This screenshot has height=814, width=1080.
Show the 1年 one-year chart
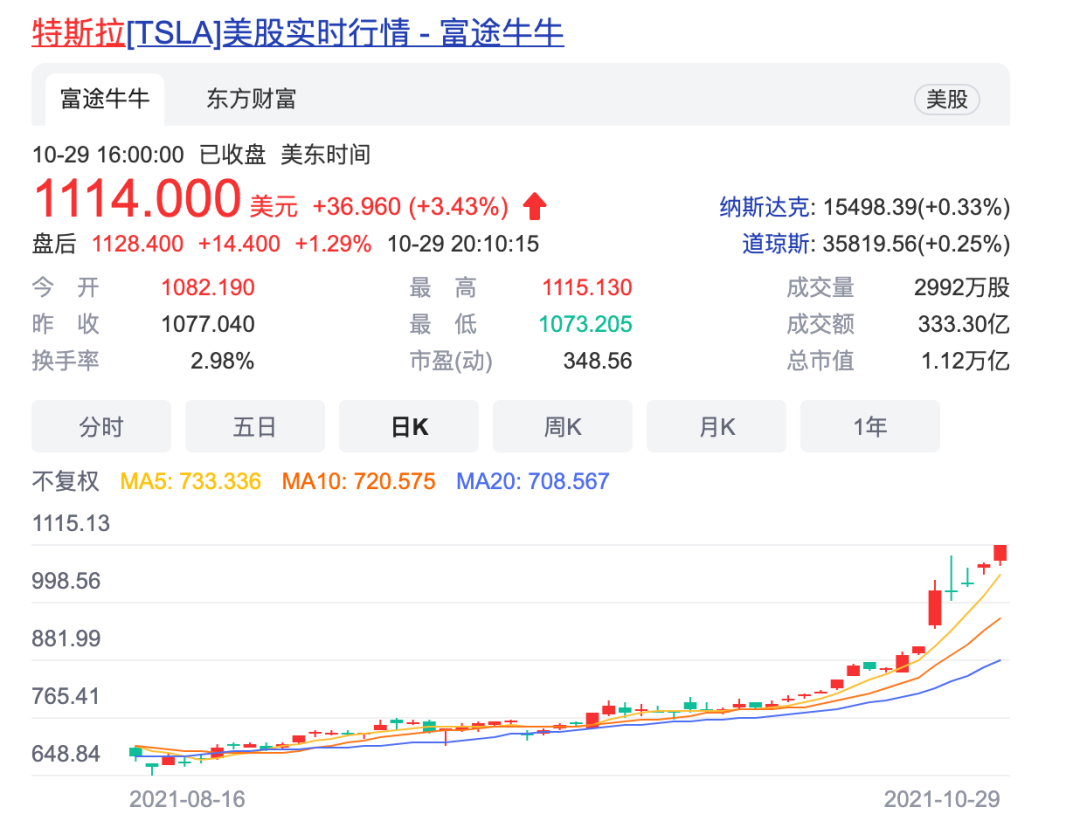870,427
